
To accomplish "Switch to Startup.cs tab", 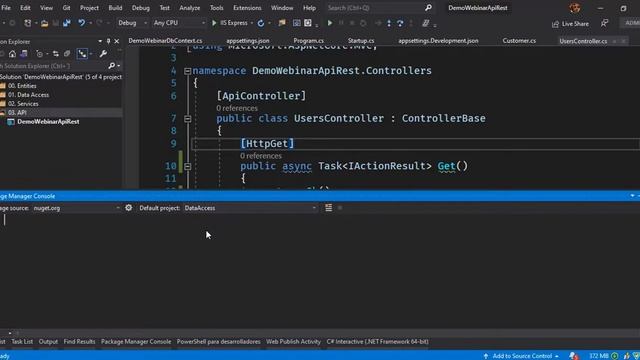I will 361,41.
